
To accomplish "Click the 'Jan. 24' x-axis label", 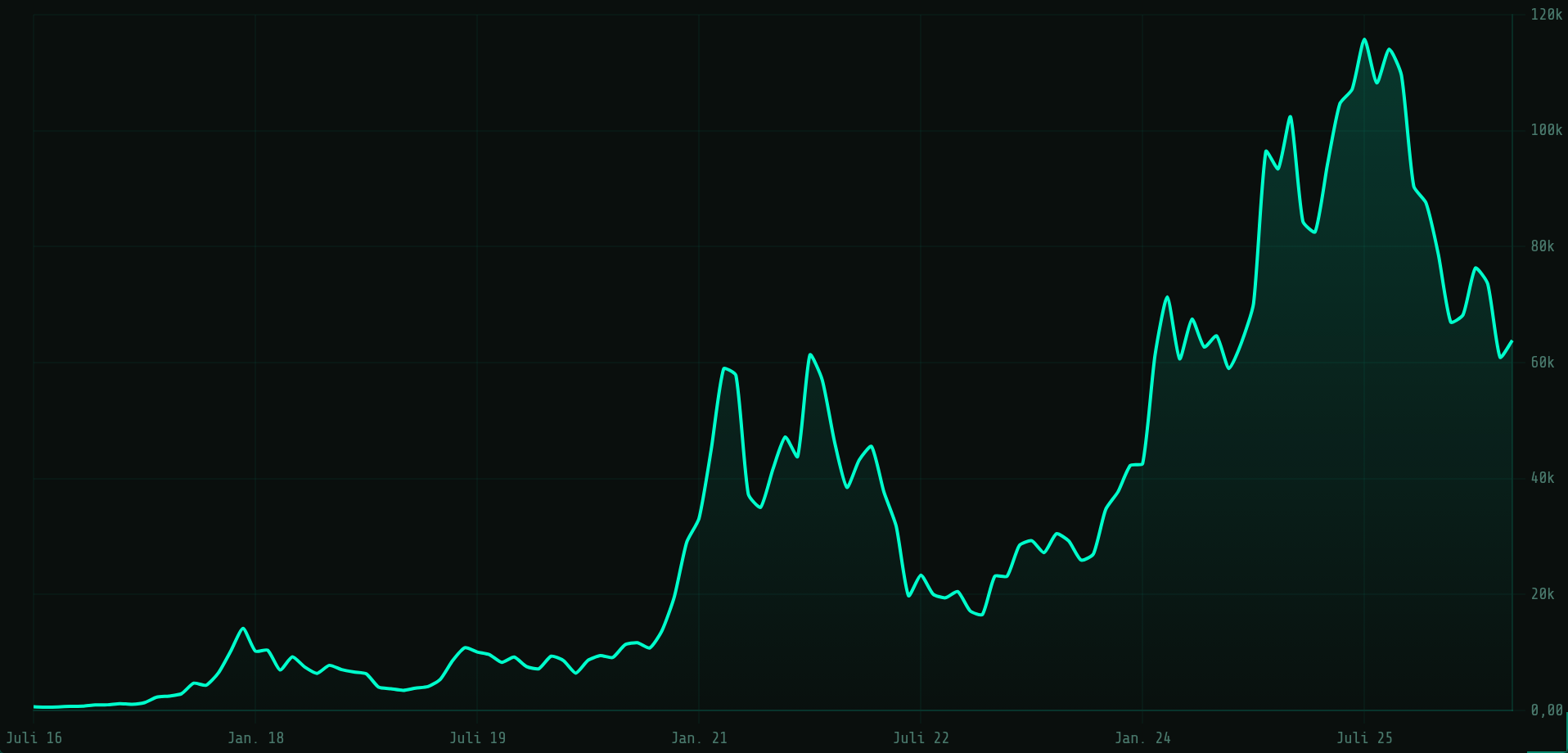I will [x=1142, y=738].
